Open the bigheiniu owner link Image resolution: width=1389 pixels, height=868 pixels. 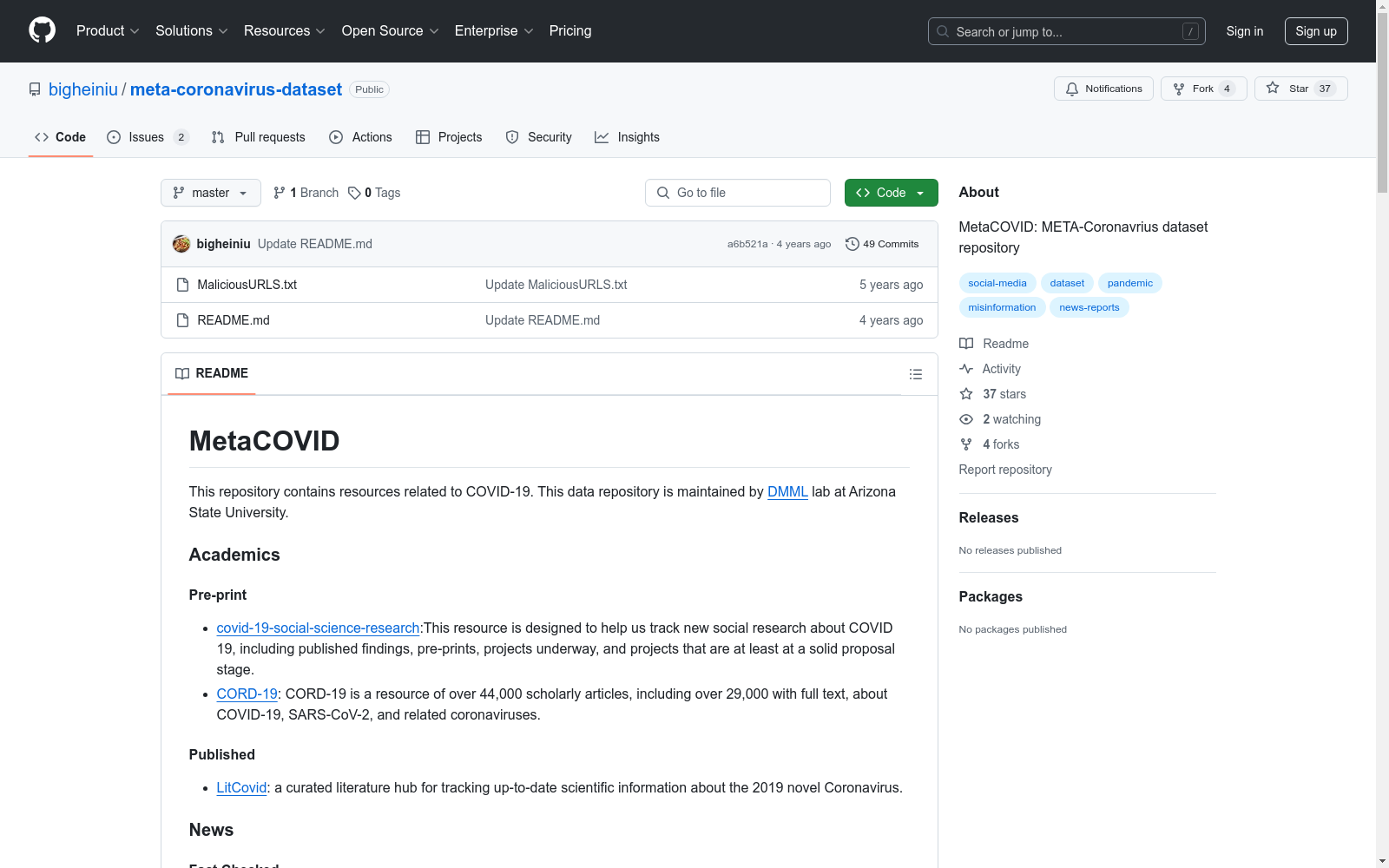[83, 89]
